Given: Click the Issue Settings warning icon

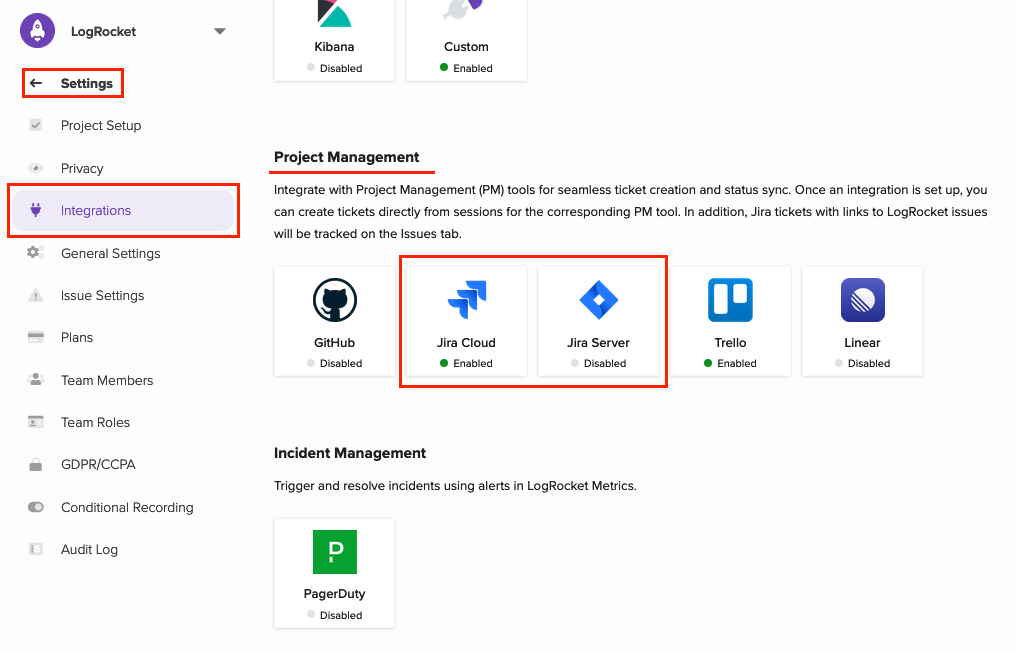Looking at the screenshot, I should [36, 295].
